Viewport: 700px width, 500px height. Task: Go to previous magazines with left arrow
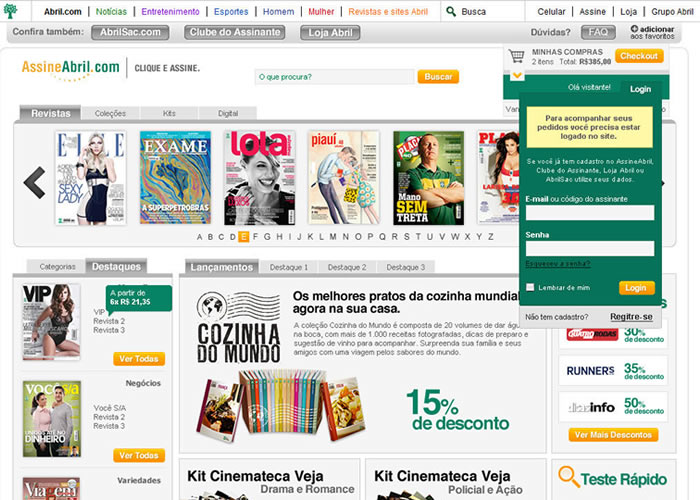35,183
